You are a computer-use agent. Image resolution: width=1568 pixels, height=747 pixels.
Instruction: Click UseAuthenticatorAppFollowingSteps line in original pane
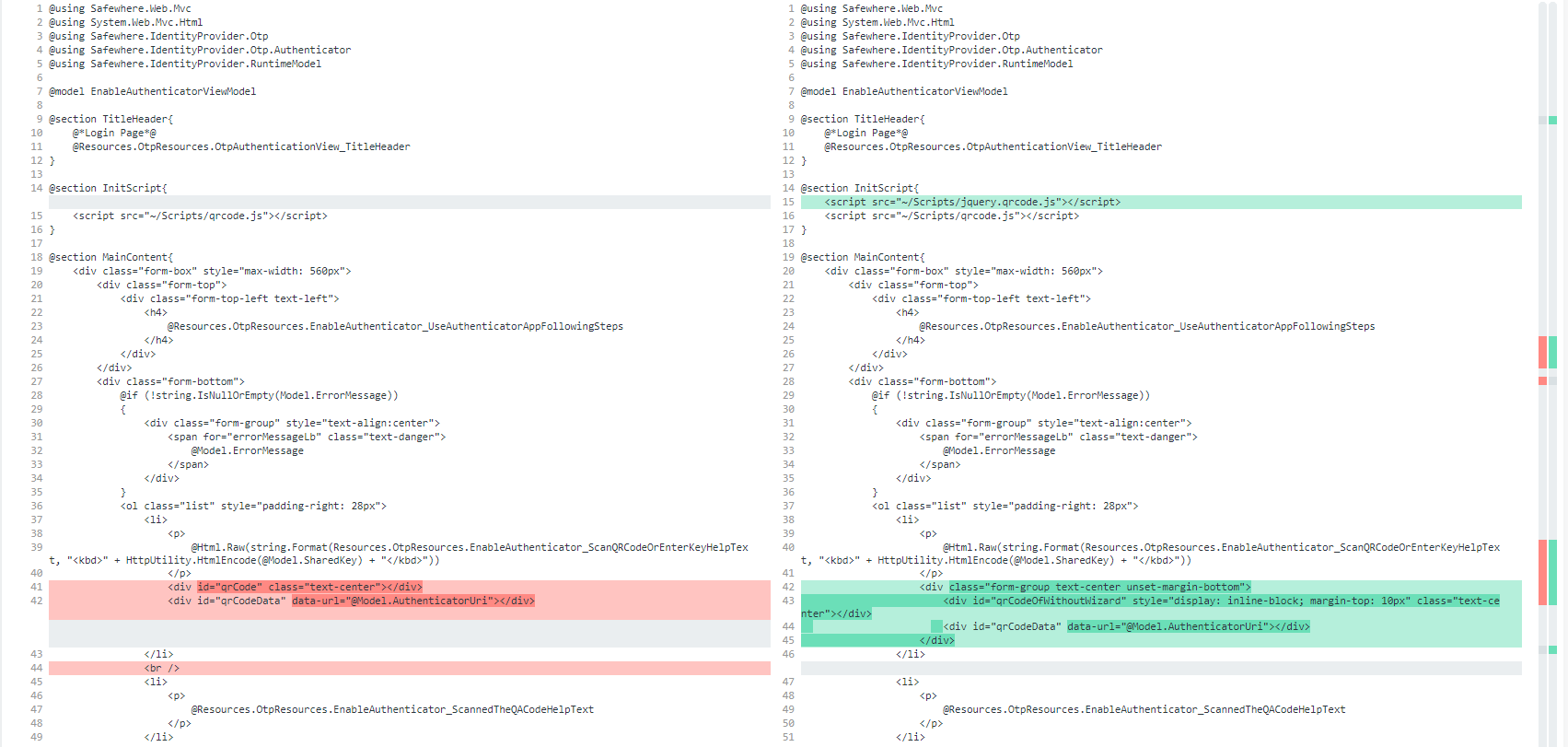395,326
